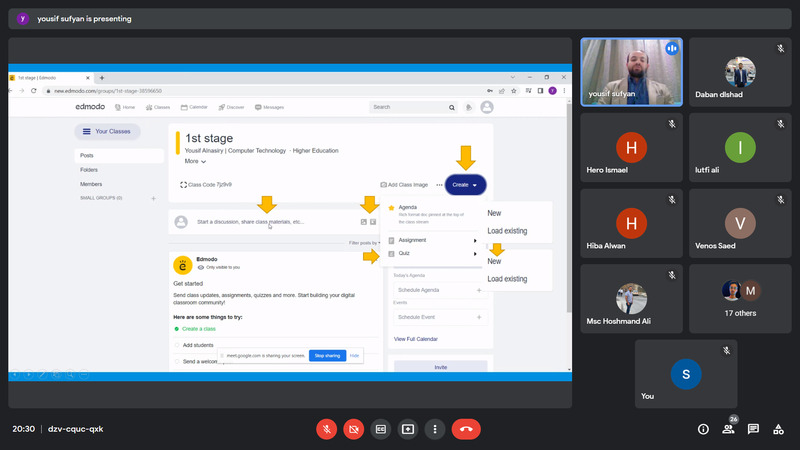Open Filter posts by dropdown

364,243
